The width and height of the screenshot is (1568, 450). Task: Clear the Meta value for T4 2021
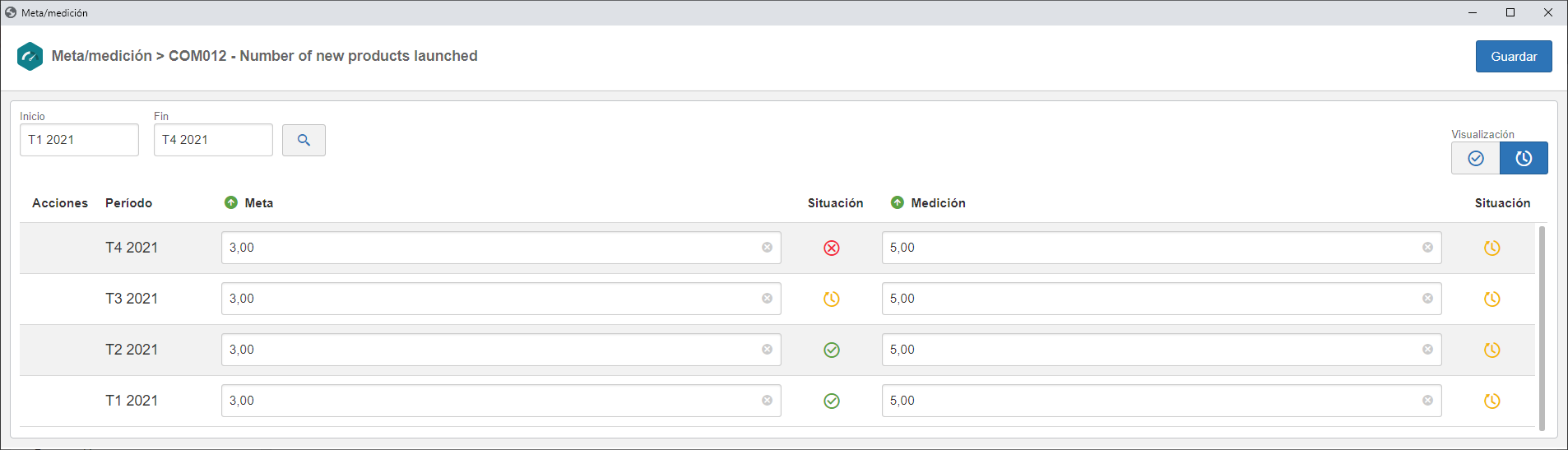click(x=767, y=248)
